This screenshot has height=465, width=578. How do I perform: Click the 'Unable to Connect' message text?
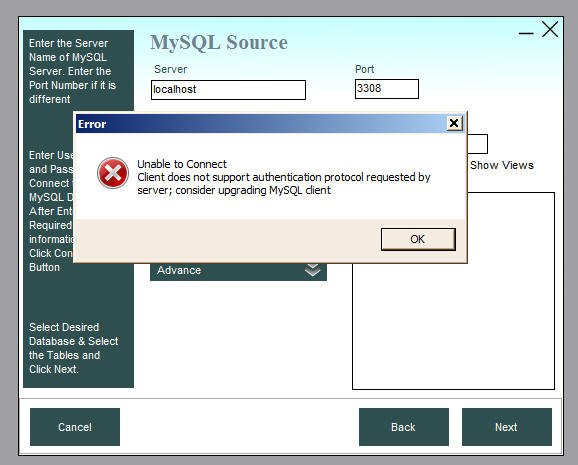tap(182, 164)
